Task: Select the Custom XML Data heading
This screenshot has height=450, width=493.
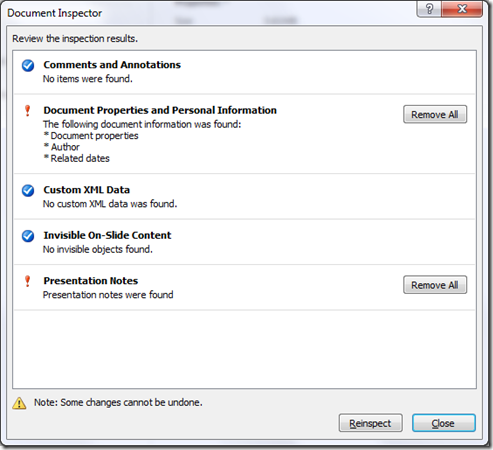Action: 87,190
